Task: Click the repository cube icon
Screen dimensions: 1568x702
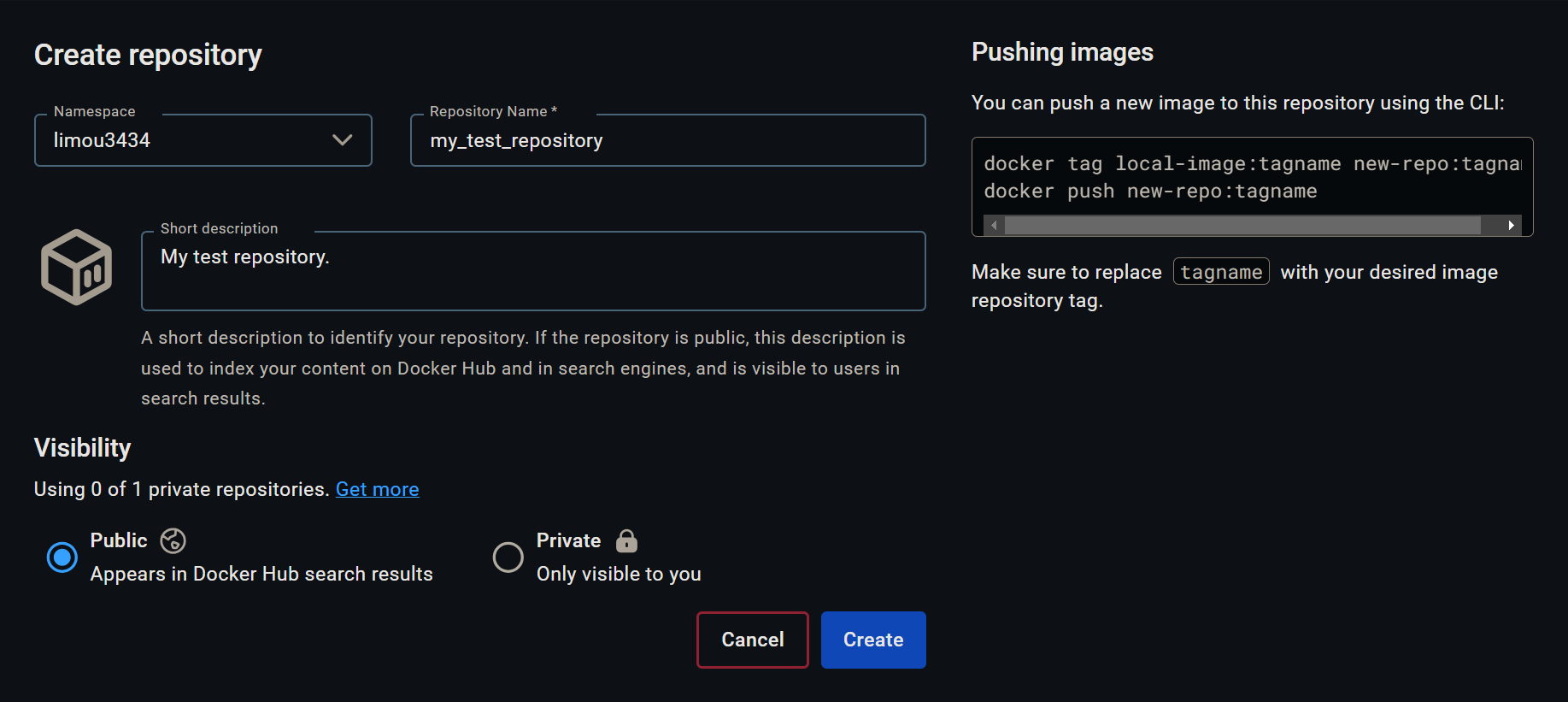Action: coord(77,267)
